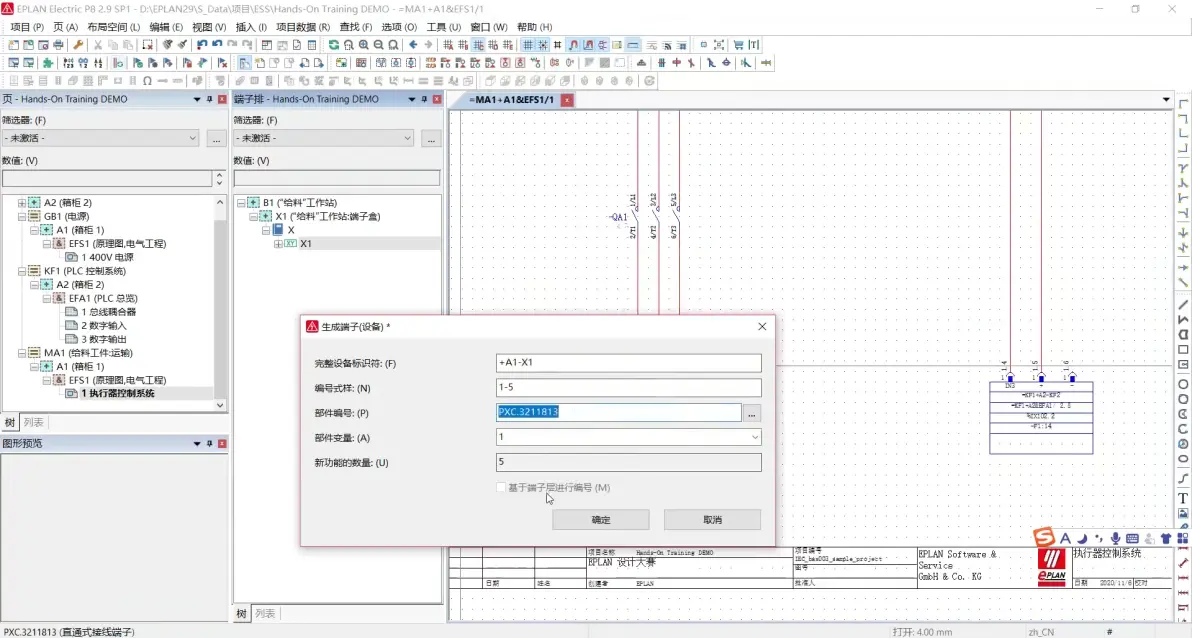Open page navigator panel menu arrow
The image size is (1192, 638).
[197, 100]
